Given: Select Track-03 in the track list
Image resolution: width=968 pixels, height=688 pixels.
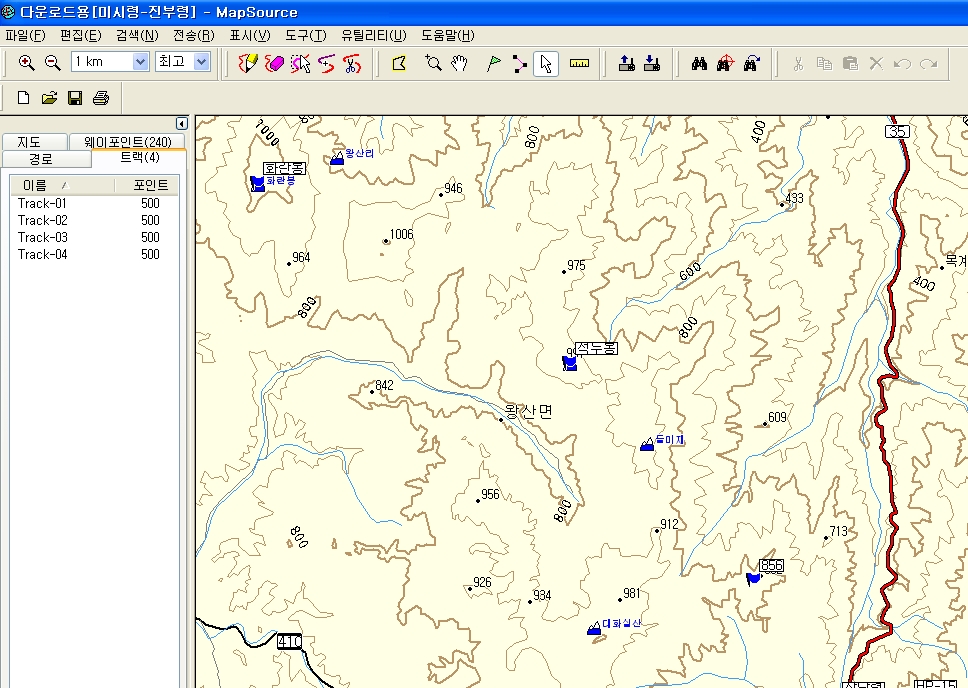Looking at the screenshot, I should point(43,237).
